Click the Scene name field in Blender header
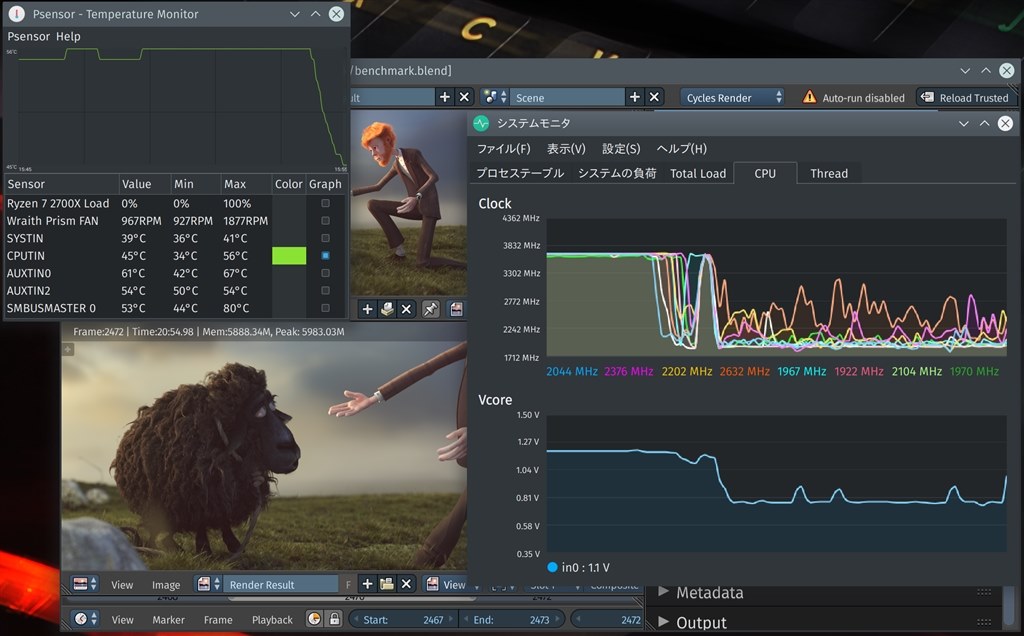This screenshot has width=1024, height=636. tap(567, 97)
